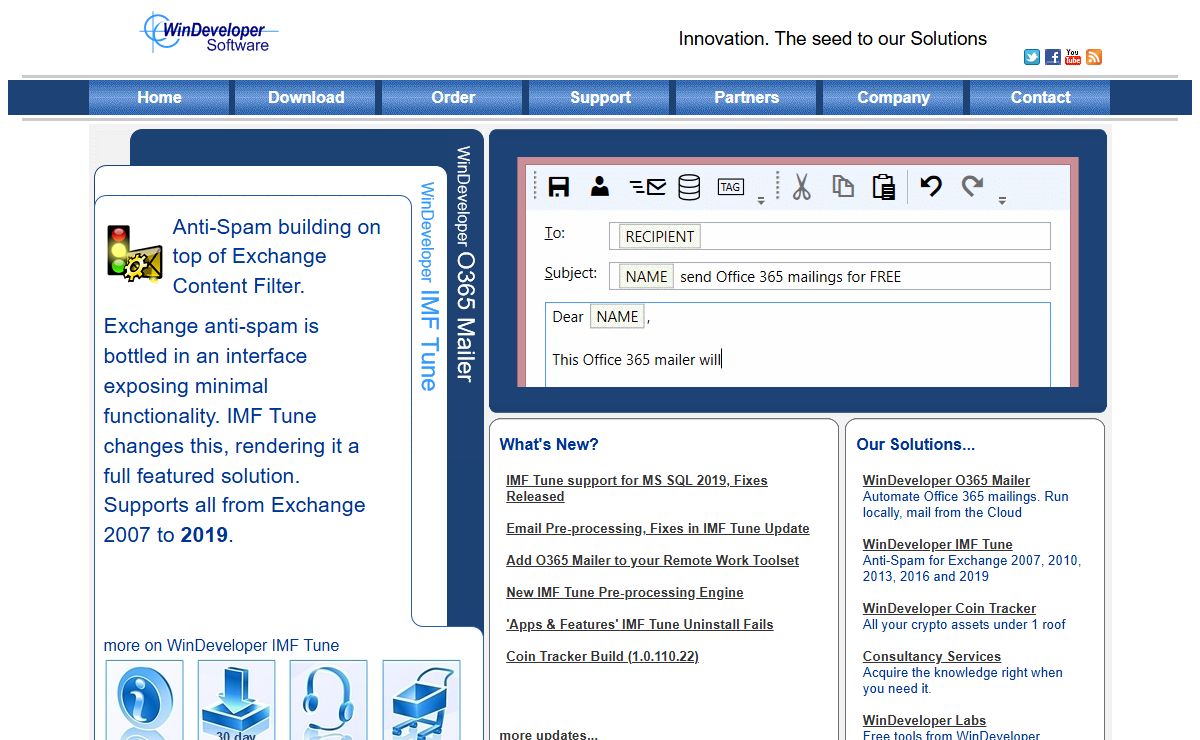The image size is (1200, 740).
Task: Open WinDeveloper IMF Tune solution link
Action: 938,544
